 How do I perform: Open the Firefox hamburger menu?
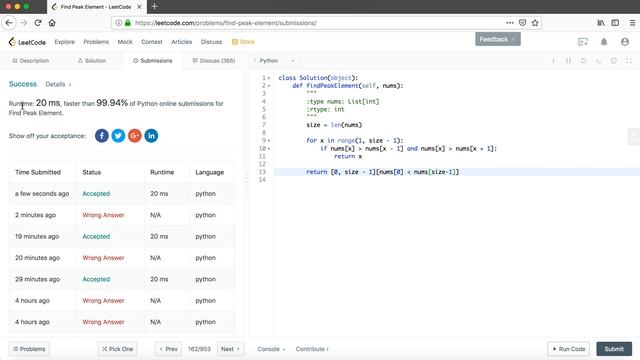(632, 23)
